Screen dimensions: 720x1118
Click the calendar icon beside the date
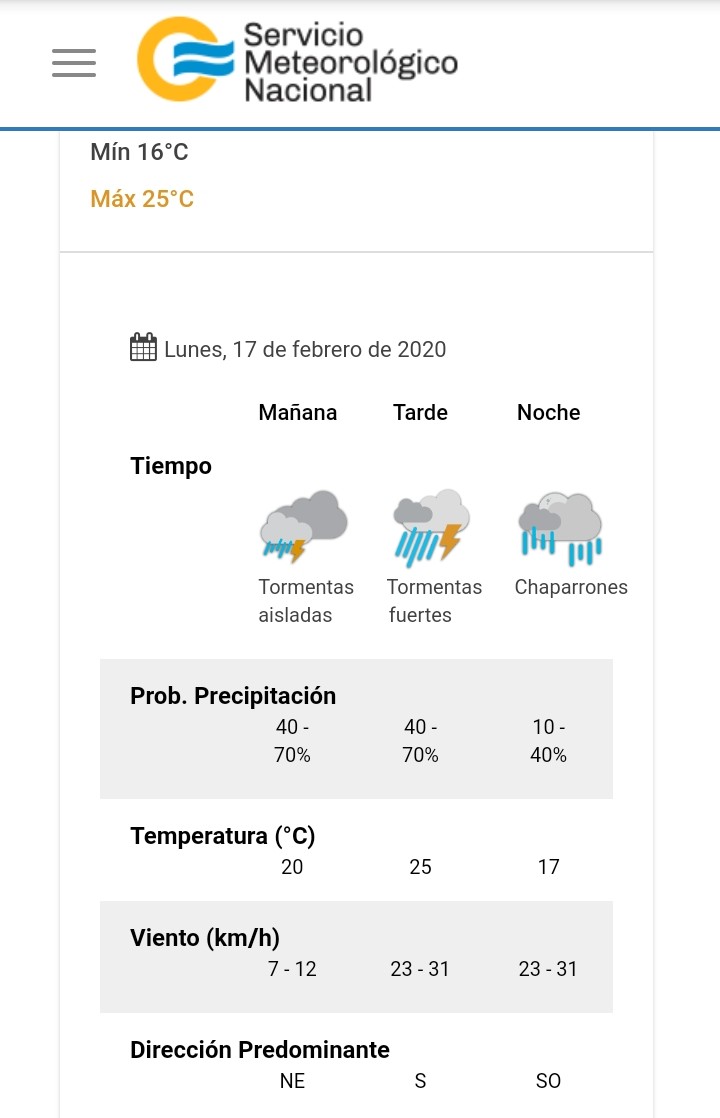[x=143, y=348]
